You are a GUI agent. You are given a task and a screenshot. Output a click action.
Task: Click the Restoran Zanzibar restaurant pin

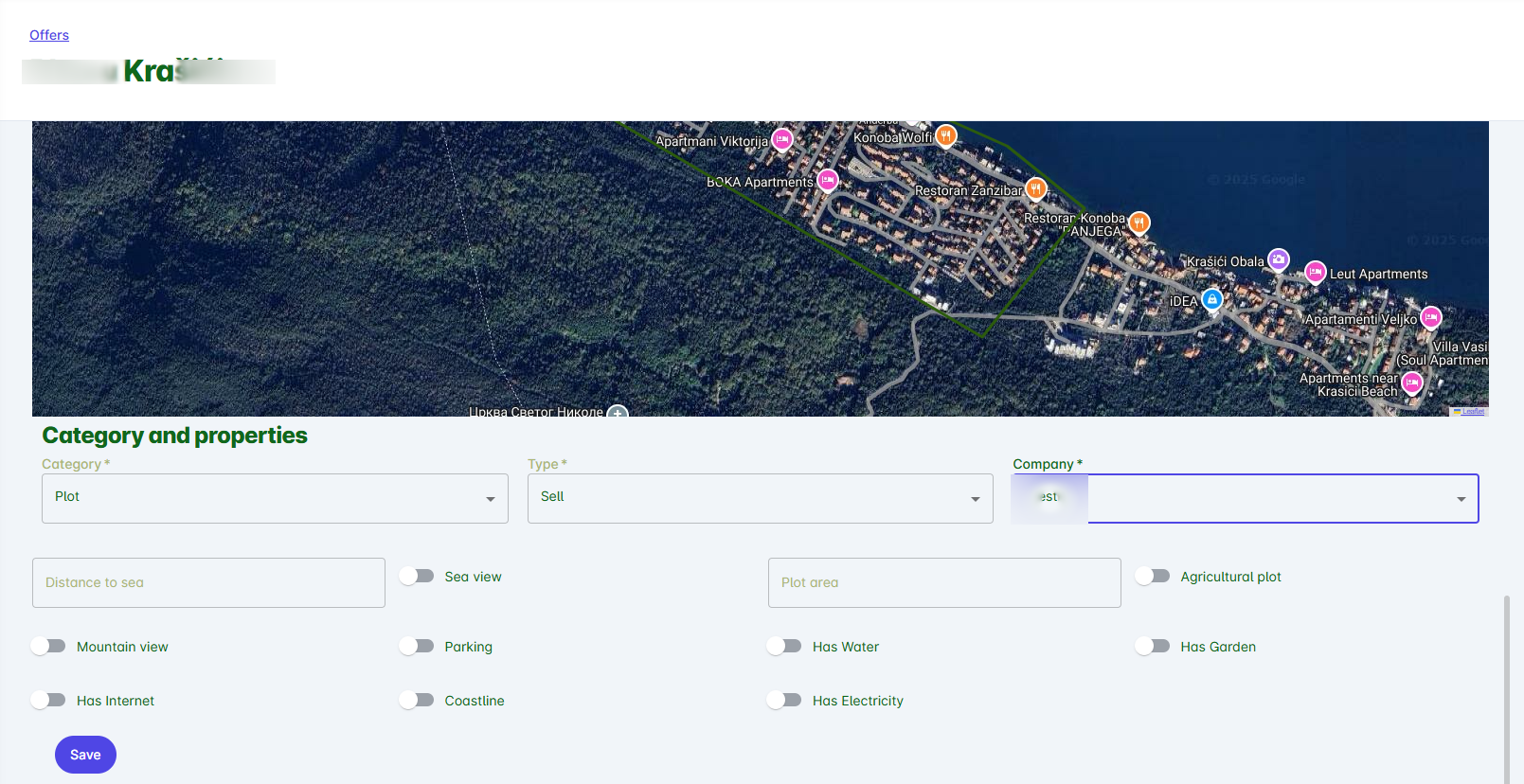[x=1036, y=188]
